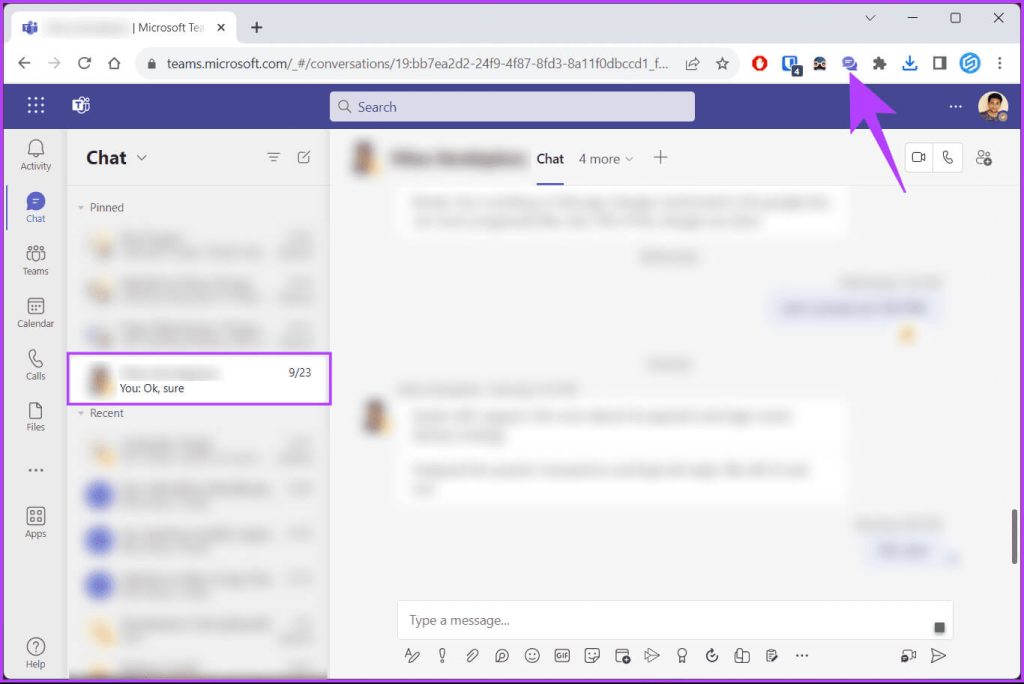
Task: Open the Calendar in sidebar
Action: (35, 312)
